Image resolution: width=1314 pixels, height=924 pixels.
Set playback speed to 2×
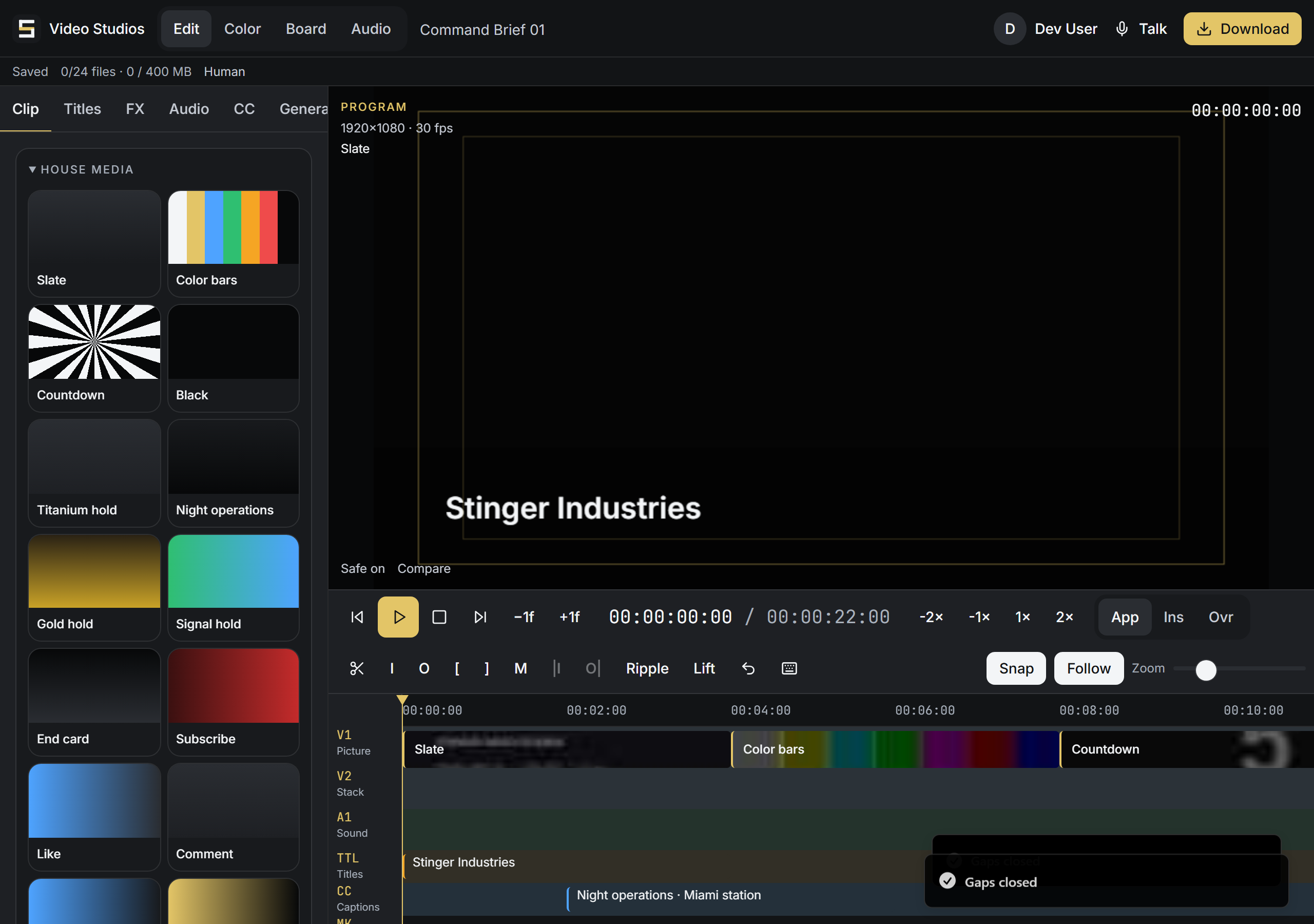tap(1065, 617)
